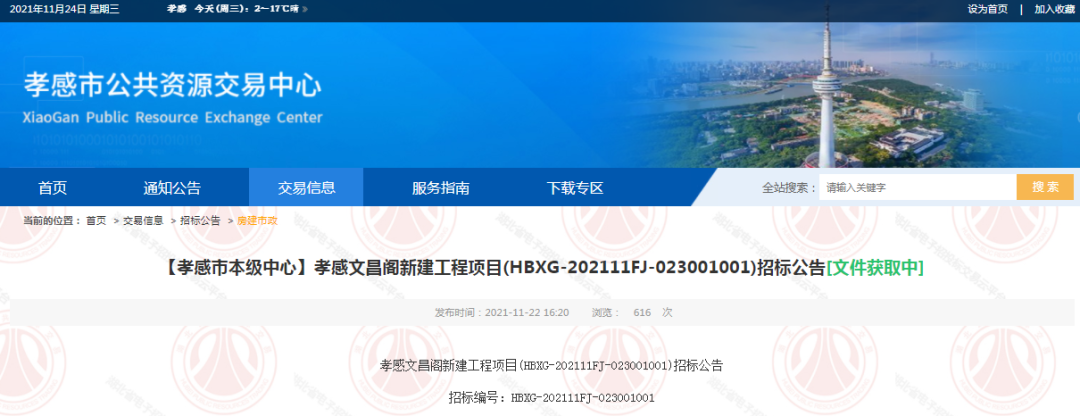
Task: Click 设为首页 link in top bar
Action: coord(987,9)
